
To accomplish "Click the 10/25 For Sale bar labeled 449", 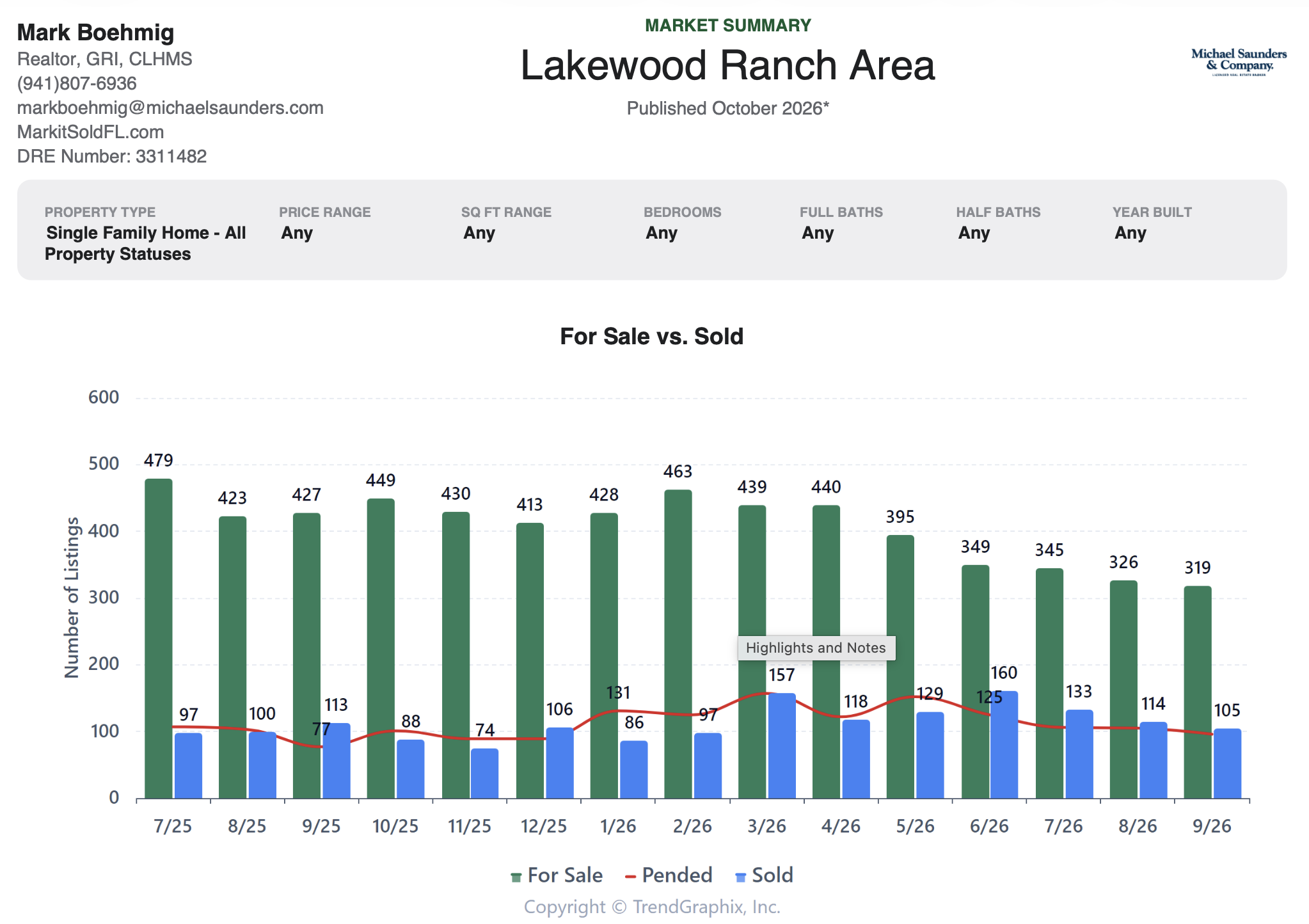I will [x=381, y=649].
